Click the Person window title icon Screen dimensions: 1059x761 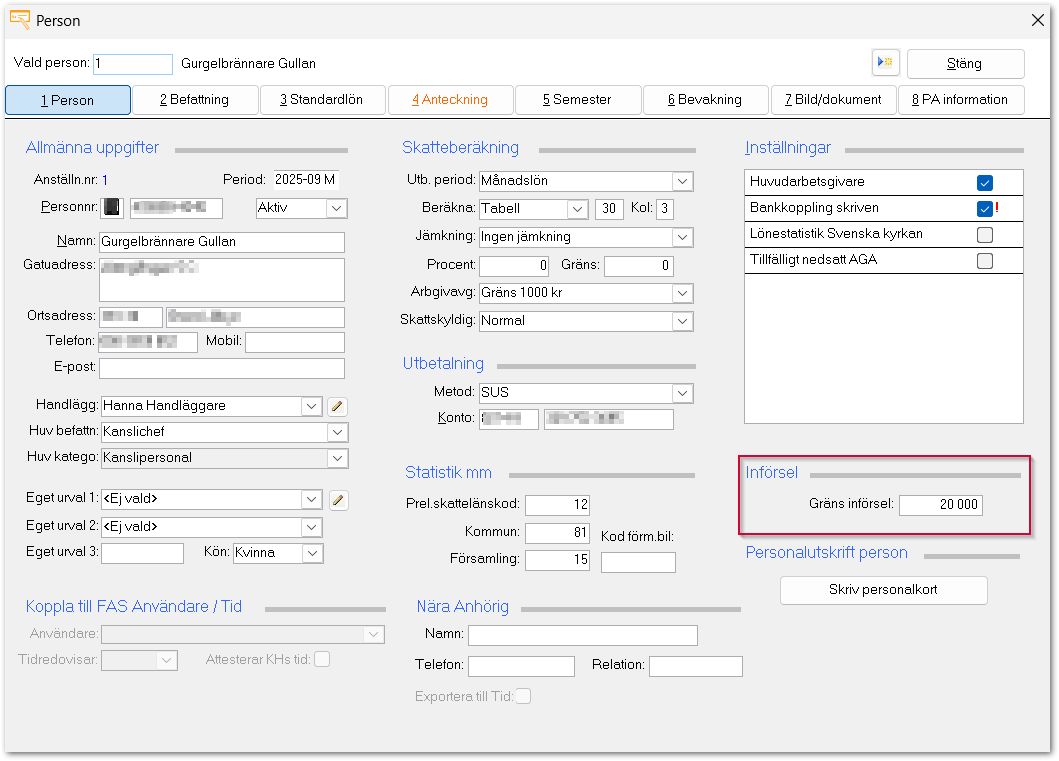19,20
